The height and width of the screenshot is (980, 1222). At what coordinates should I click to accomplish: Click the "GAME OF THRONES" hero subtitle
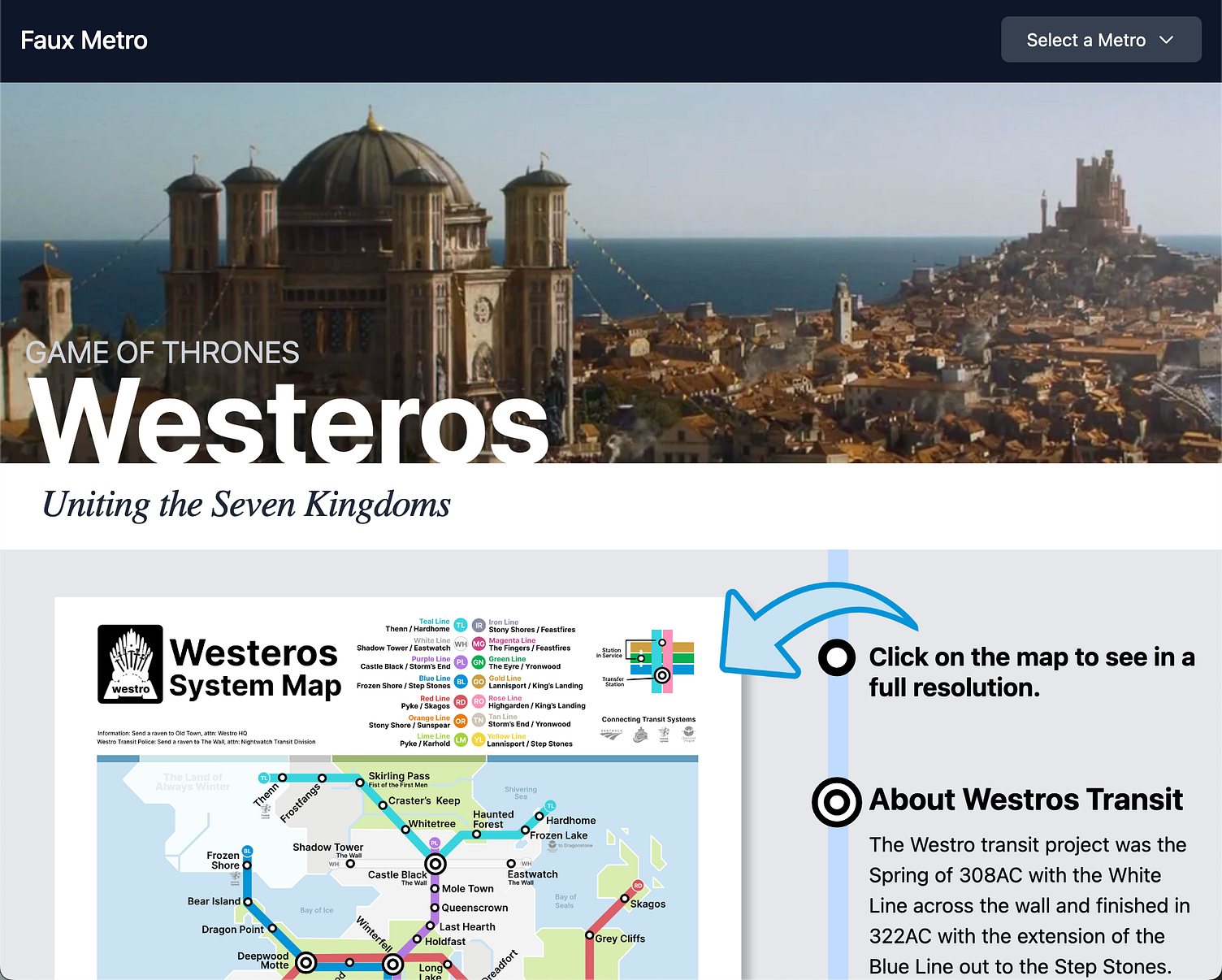[x=162, y=353]
